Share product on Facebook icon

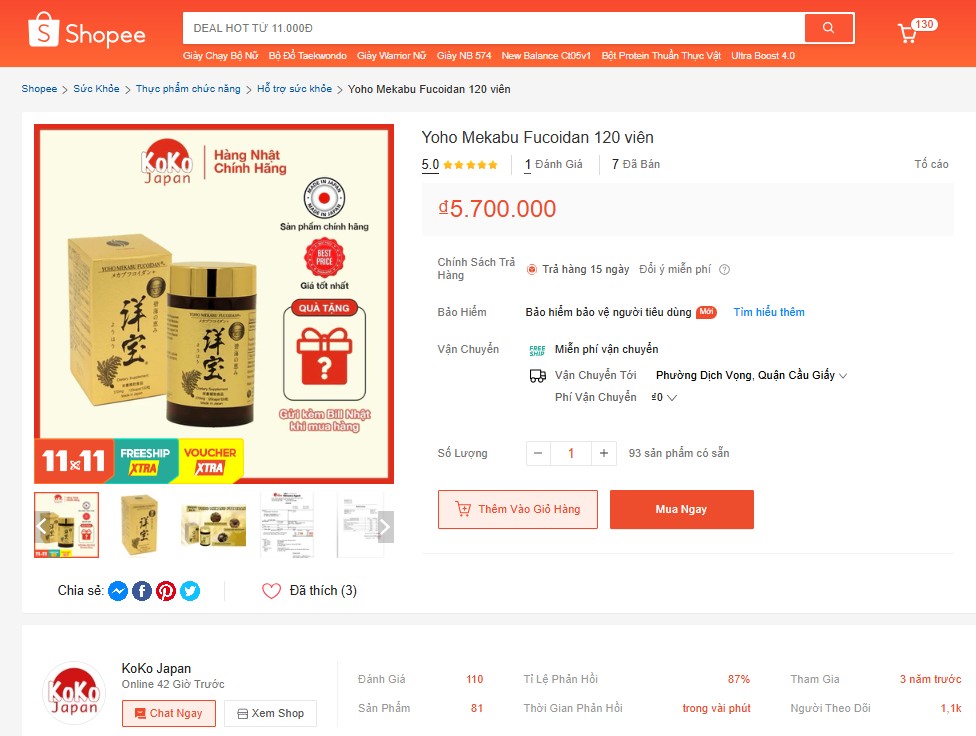[x=142, y=590]
